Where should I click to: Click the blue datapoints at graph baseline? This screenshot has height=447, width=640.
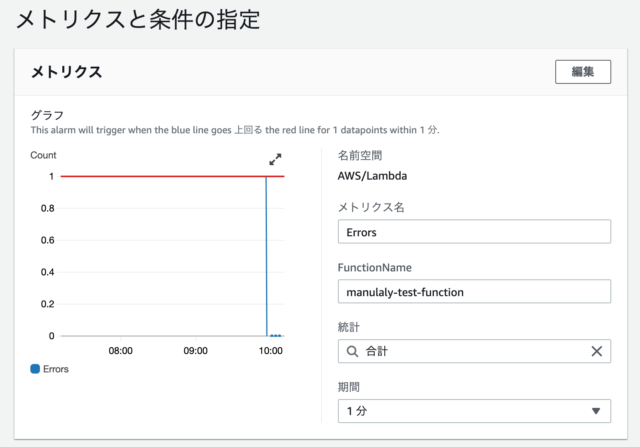(x=276, y=335)
